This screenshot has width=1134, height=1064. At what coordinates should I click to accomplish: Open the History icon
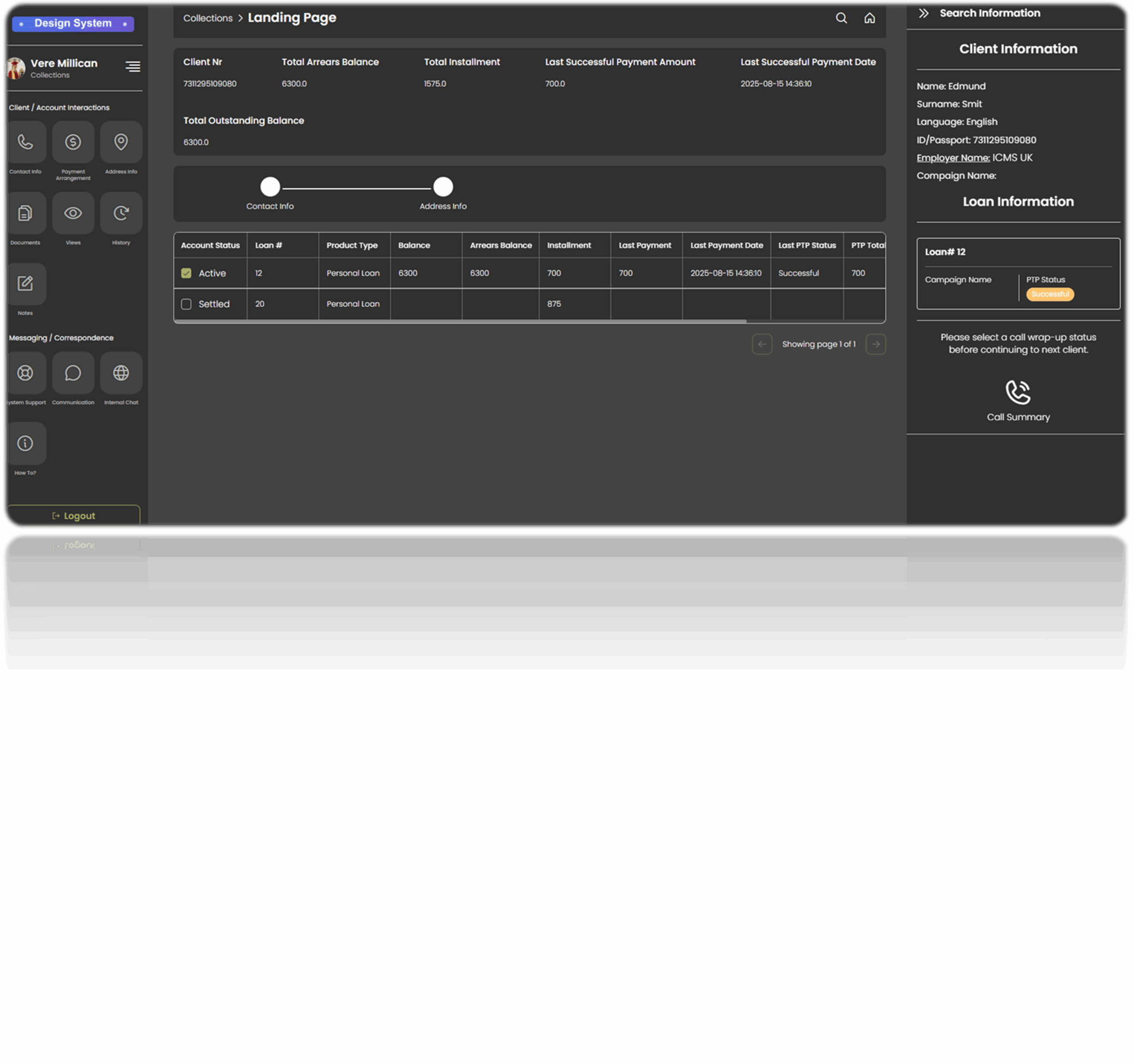pyautogui.click(x=121, y=213)
